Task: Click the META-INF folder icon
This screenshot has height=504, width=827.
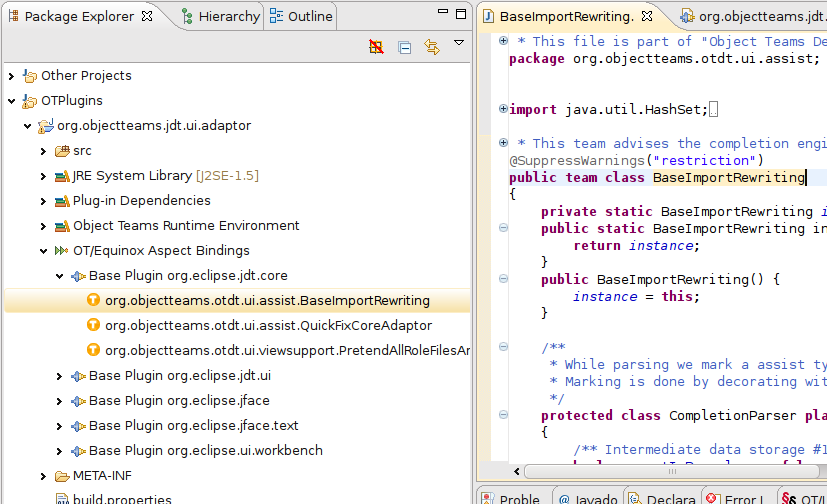Action: [x=62, y=476]
